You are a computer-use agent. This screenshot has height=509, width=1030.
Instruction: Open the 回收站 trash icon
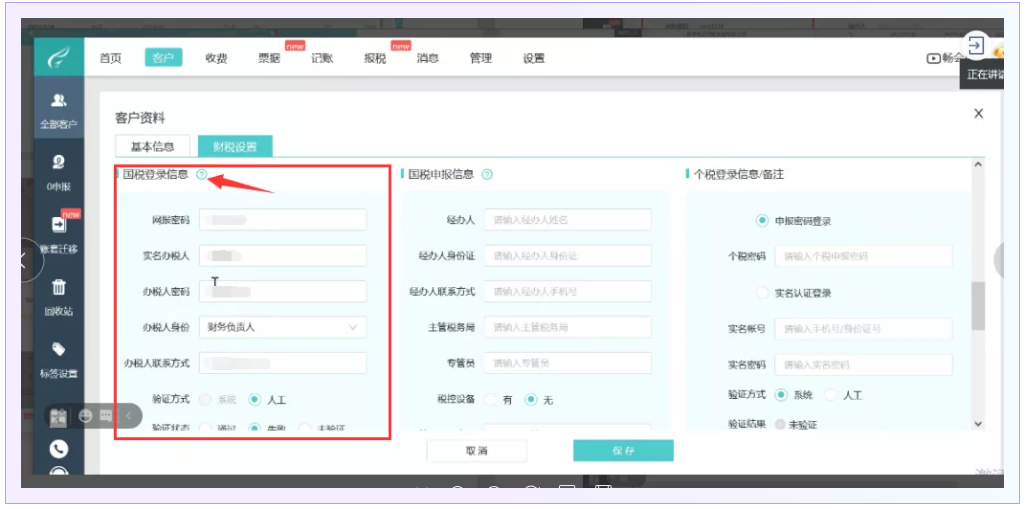pos(58,294)
